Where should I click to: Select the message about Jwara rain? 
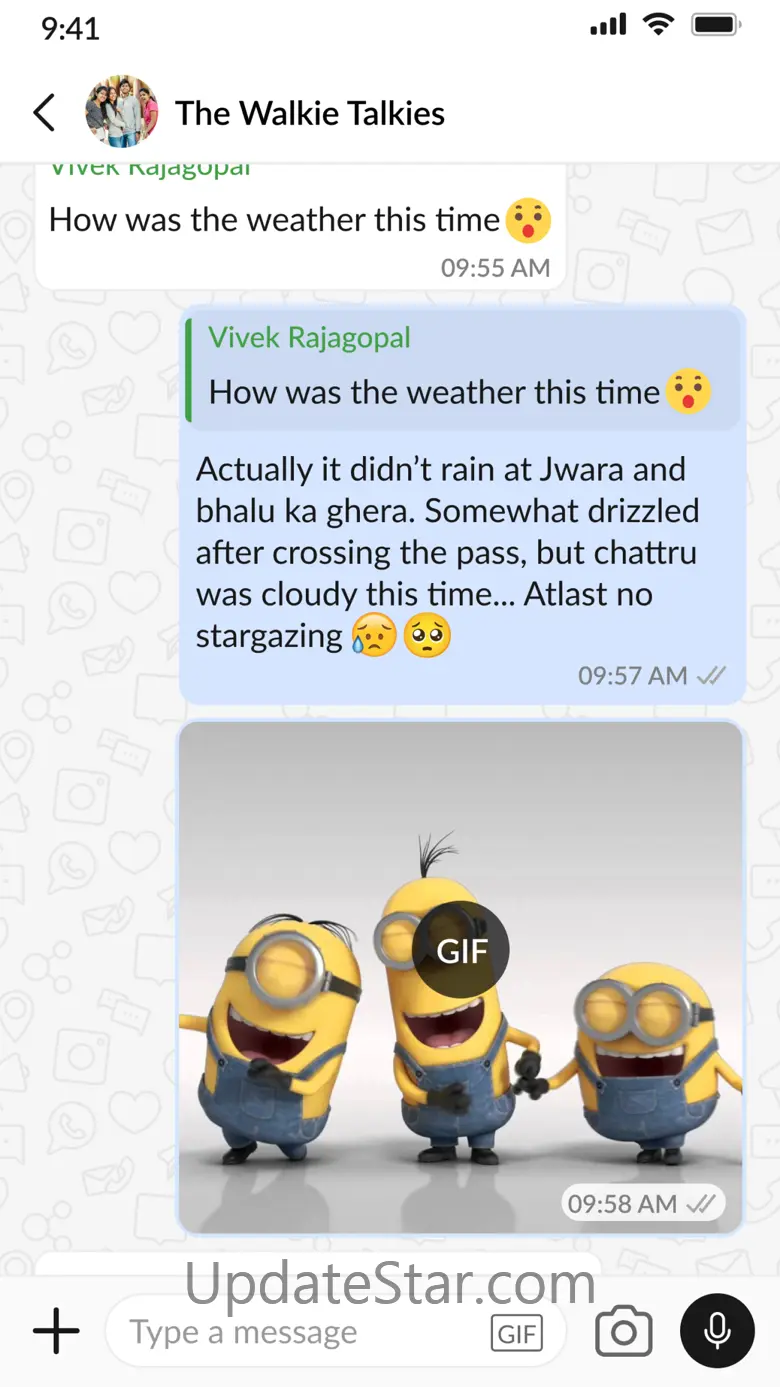click(x=447, y=552)
